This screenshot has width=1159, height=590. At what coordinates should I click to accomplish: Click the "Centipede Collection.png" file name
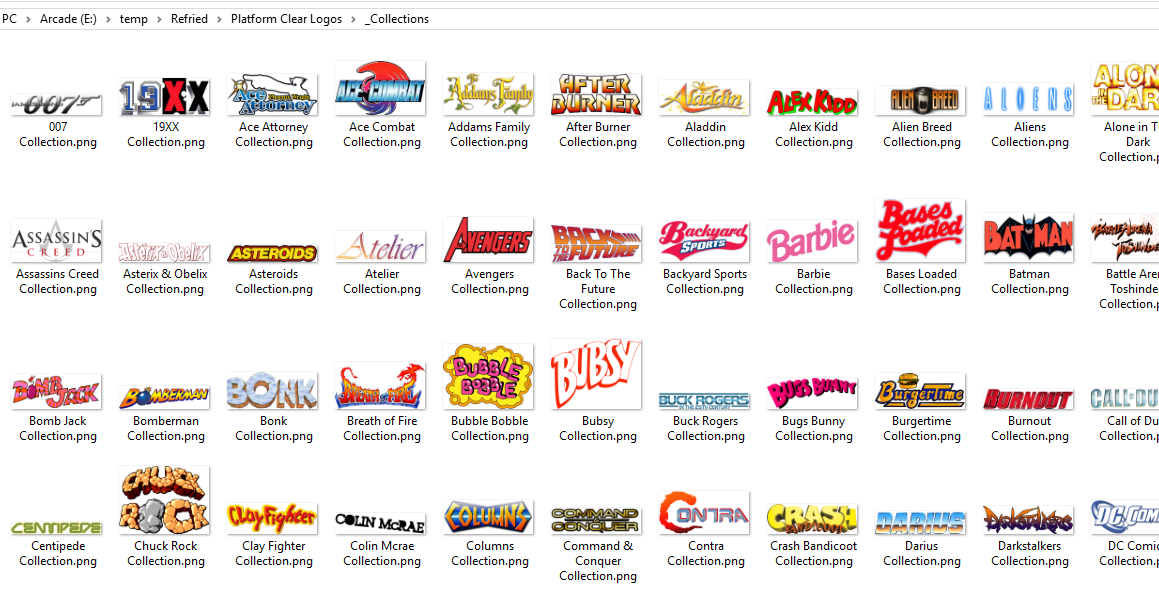[x=58, y=553]
